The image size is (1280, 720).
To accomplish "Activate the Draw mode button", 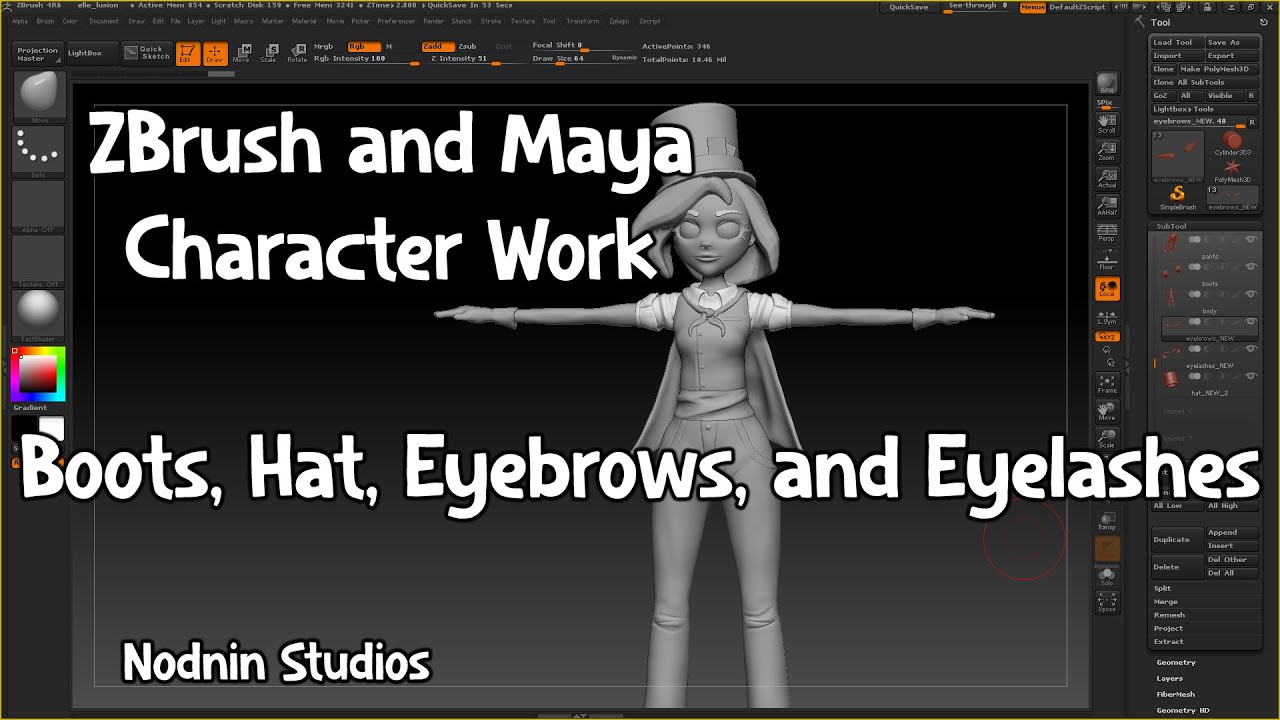I will (215, 54).
